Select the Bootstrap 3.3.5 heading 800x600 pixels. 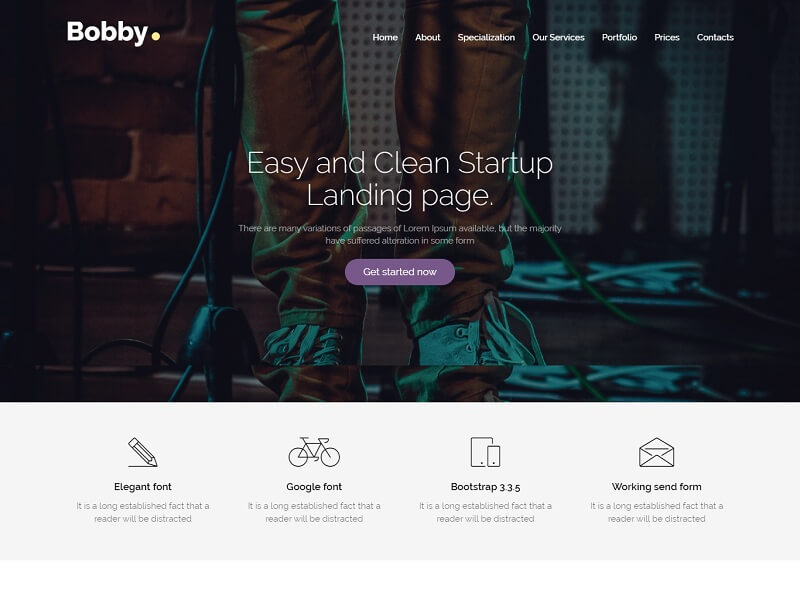point(485,487)
